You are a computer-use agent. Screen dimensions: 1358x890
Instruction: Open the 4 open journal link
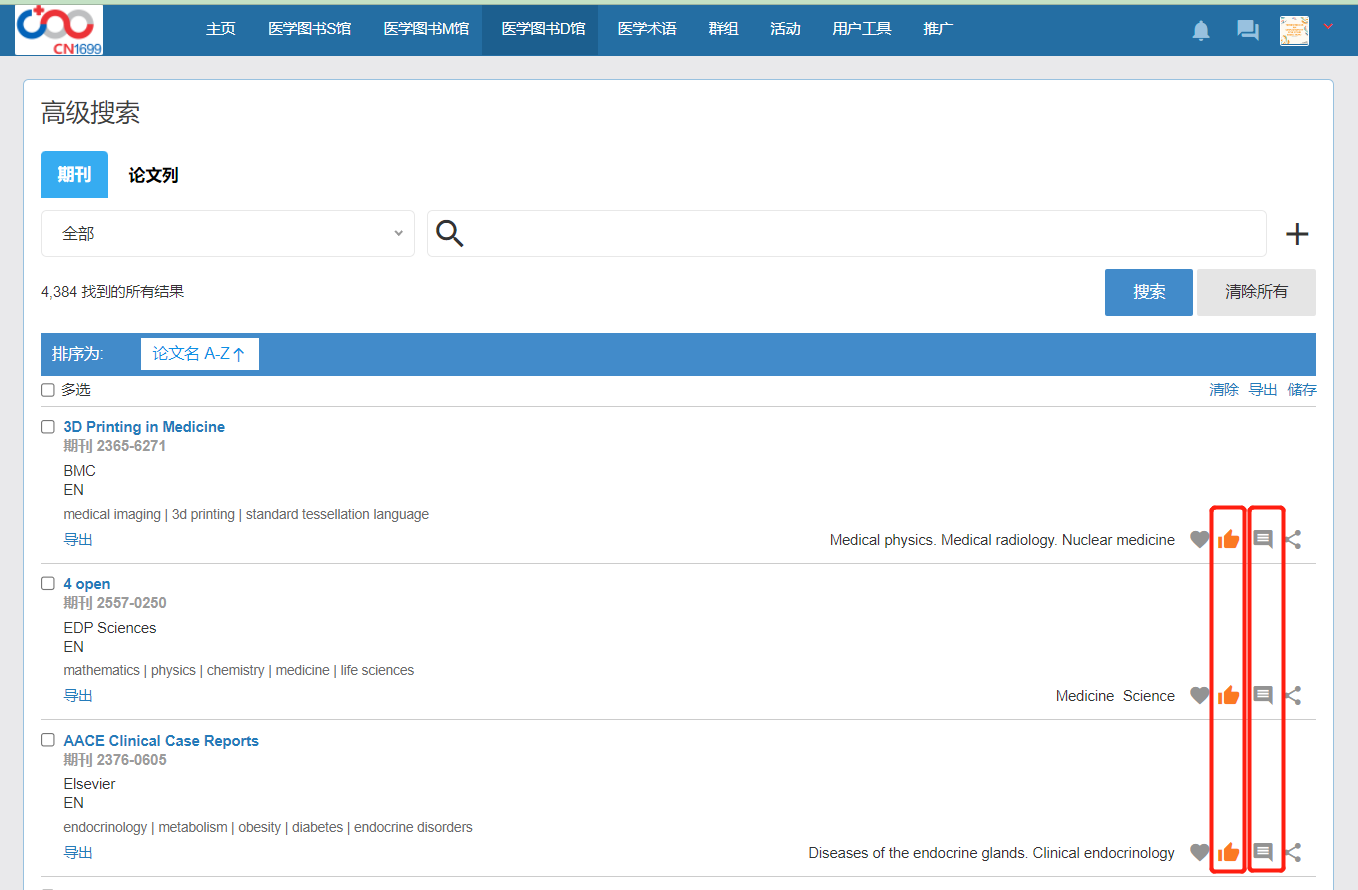[x=87, y=584]
